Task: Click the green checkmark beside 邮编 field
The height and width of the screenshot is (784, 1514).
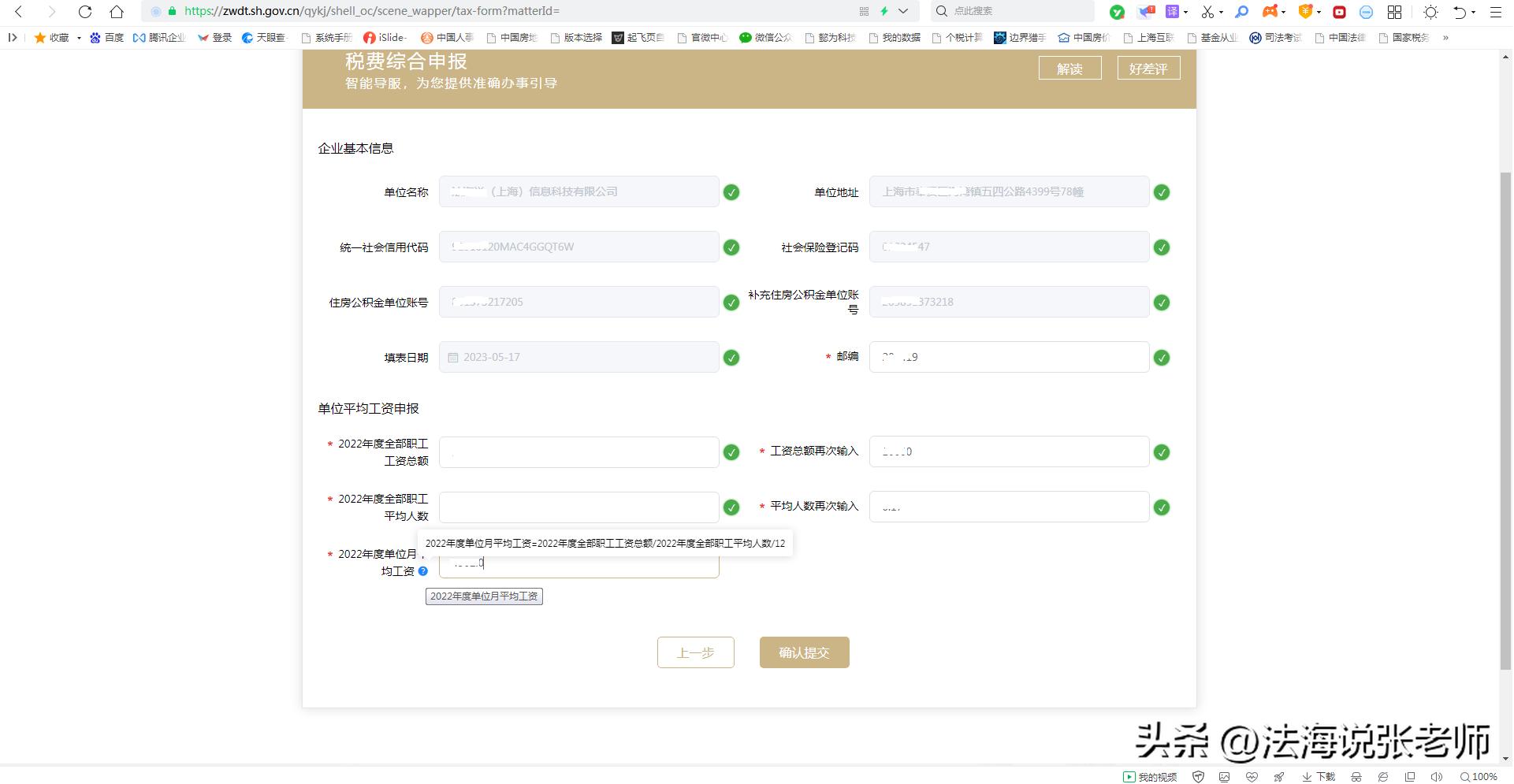Action: [1162, 358]
